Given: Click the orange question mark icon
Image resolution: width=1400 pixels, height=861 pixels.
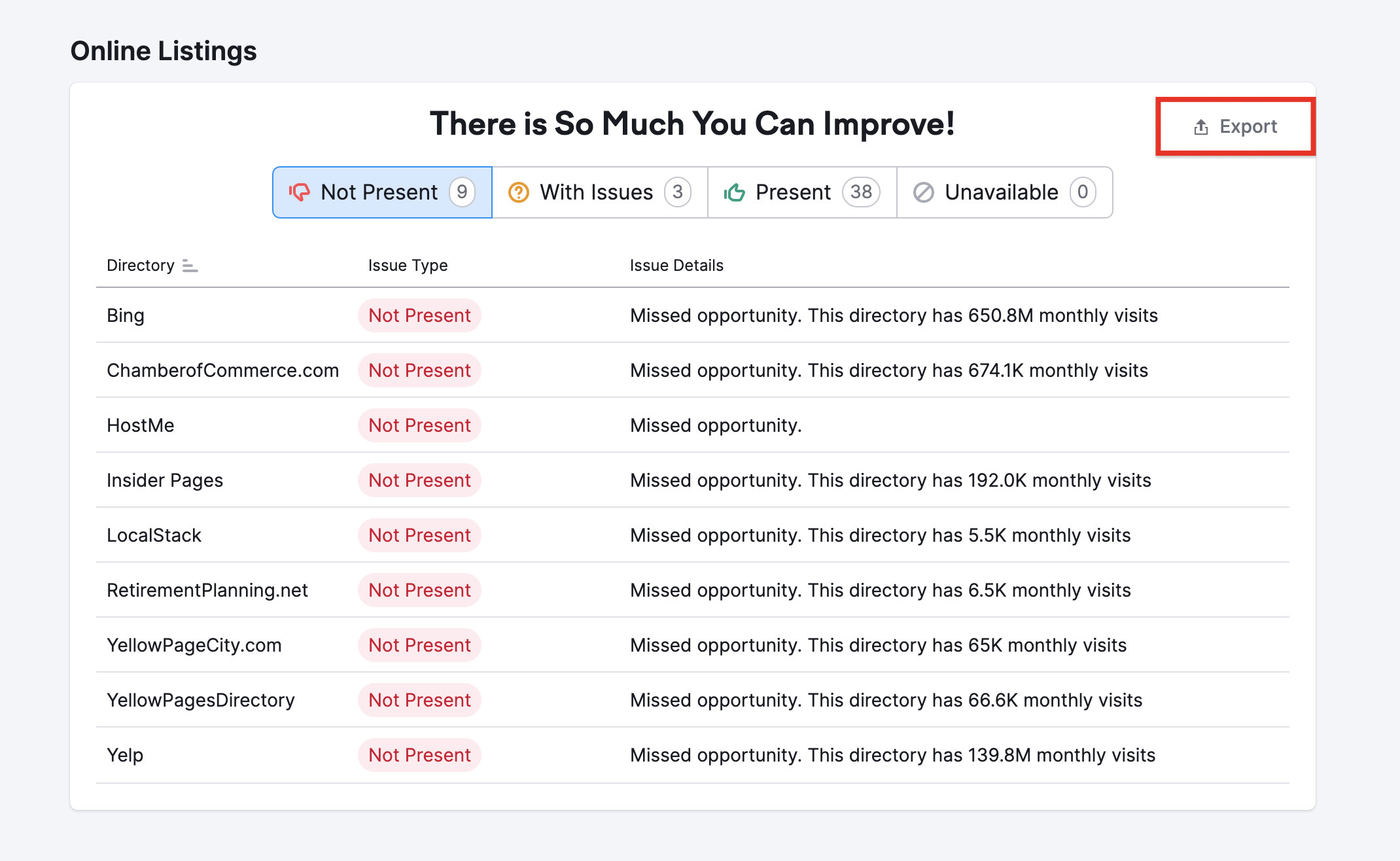Looking at the screenshot, I should tap(519, 192).
